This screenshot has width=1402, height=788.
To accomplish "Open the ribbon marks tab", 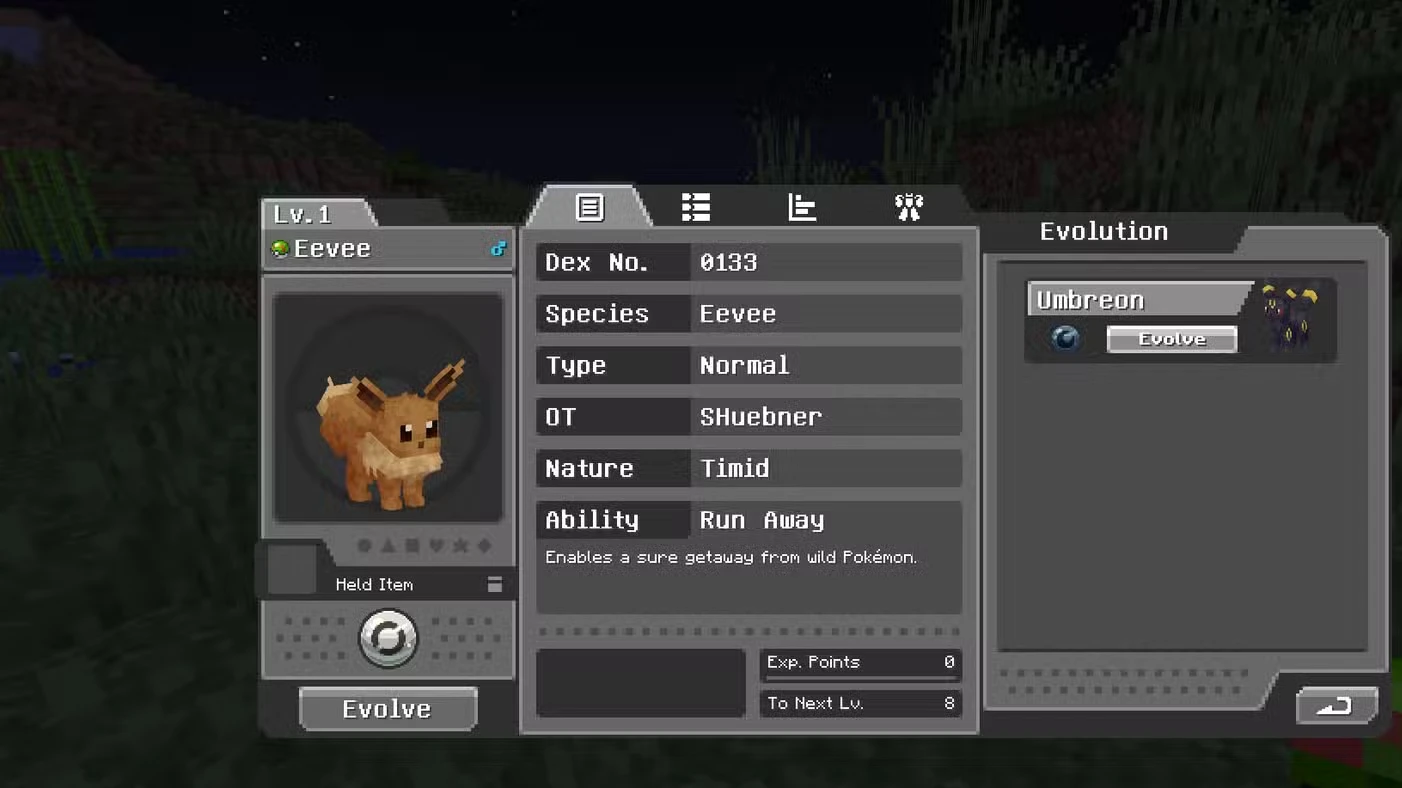I will (908, 207).
